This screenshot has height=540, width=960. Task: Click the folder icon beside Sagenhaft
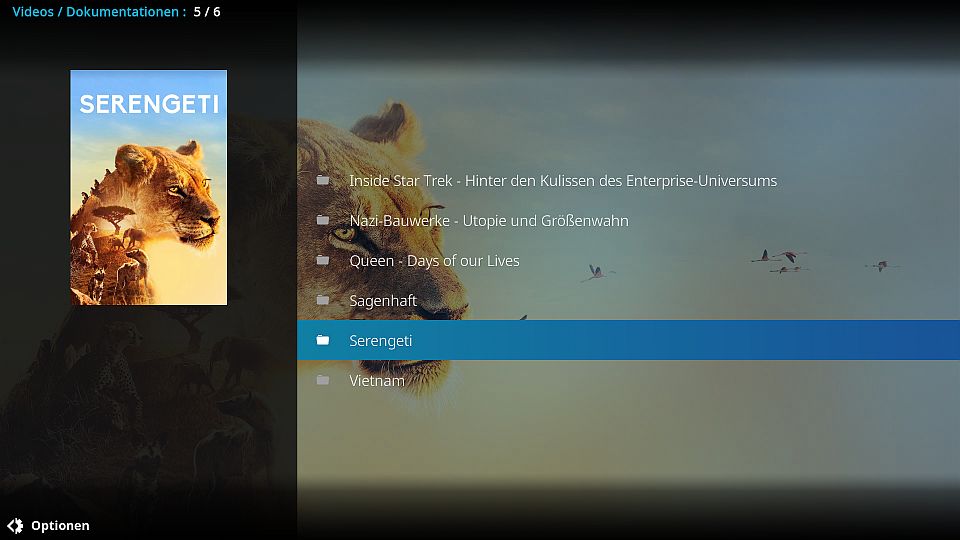click(x=323, y=300)
